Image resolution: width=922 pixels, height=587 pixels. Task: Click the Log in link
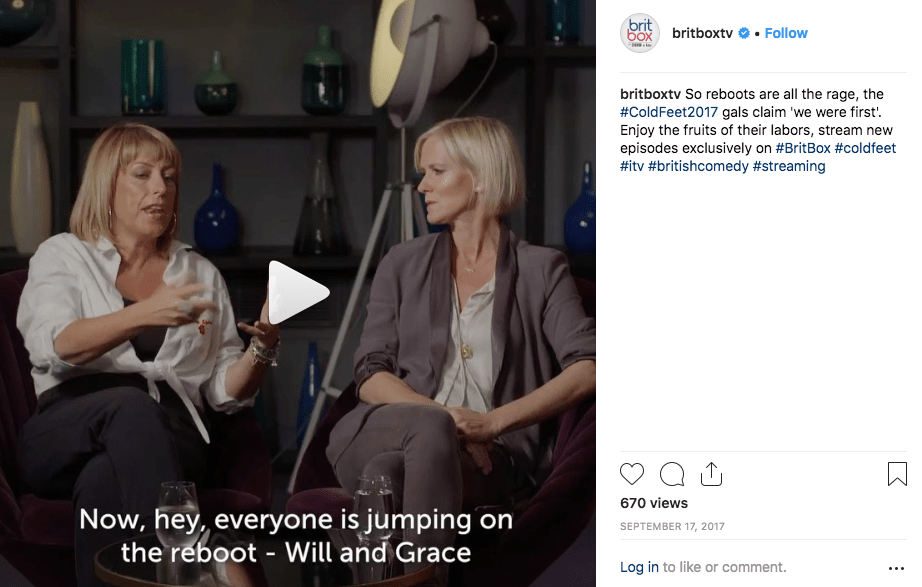639,567
